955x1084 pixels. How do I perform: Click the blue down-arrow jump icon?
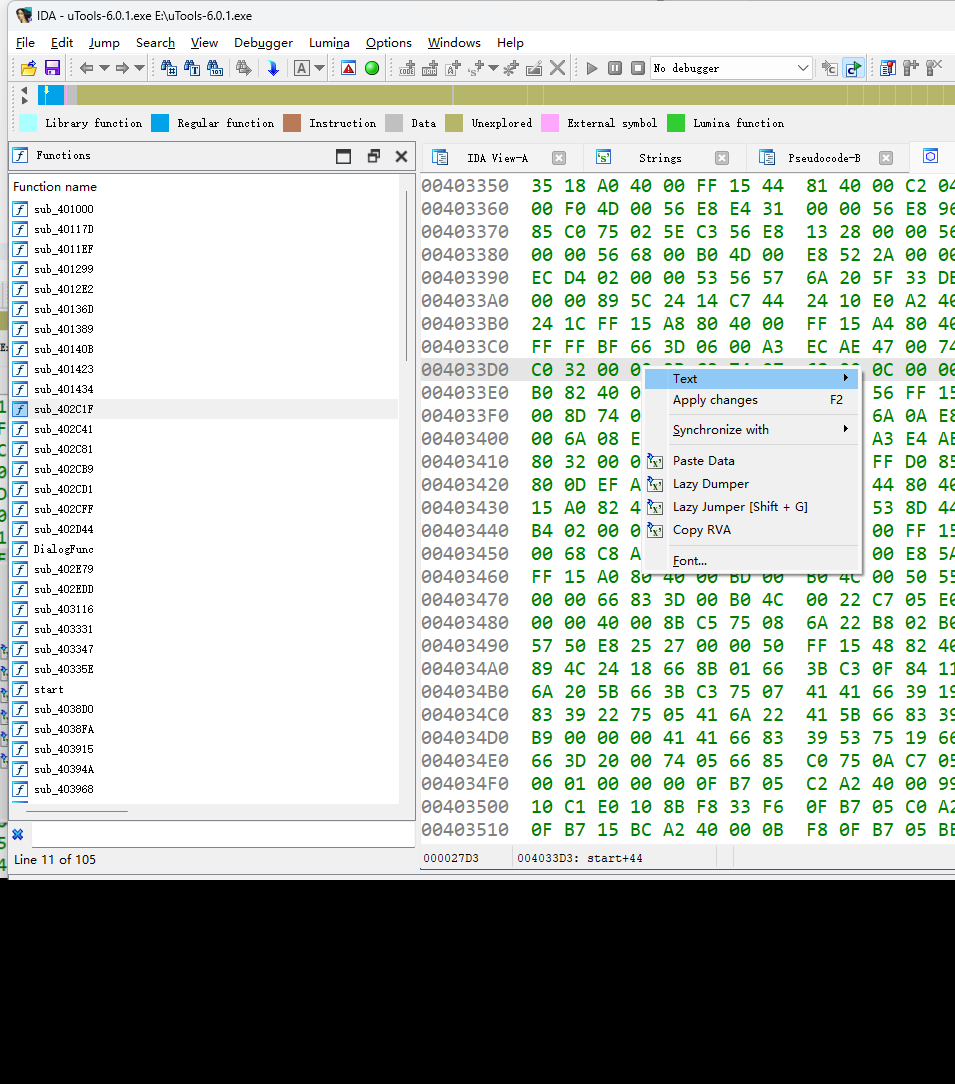(272, 68)
